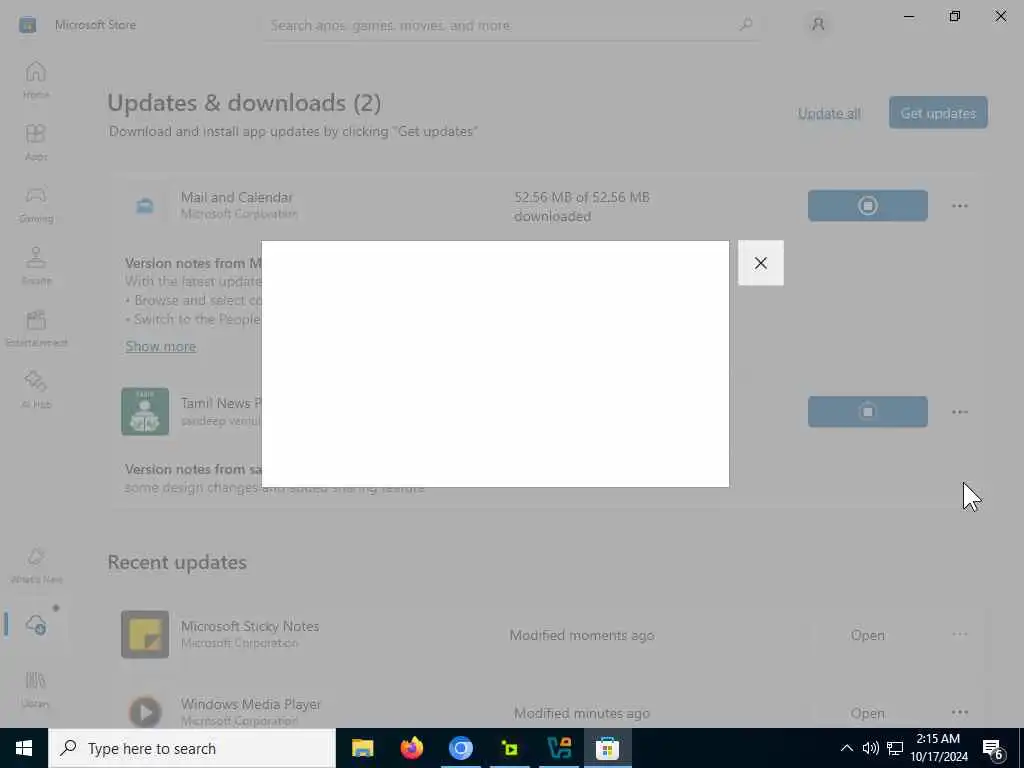Close the blank popup dialog

760,263
